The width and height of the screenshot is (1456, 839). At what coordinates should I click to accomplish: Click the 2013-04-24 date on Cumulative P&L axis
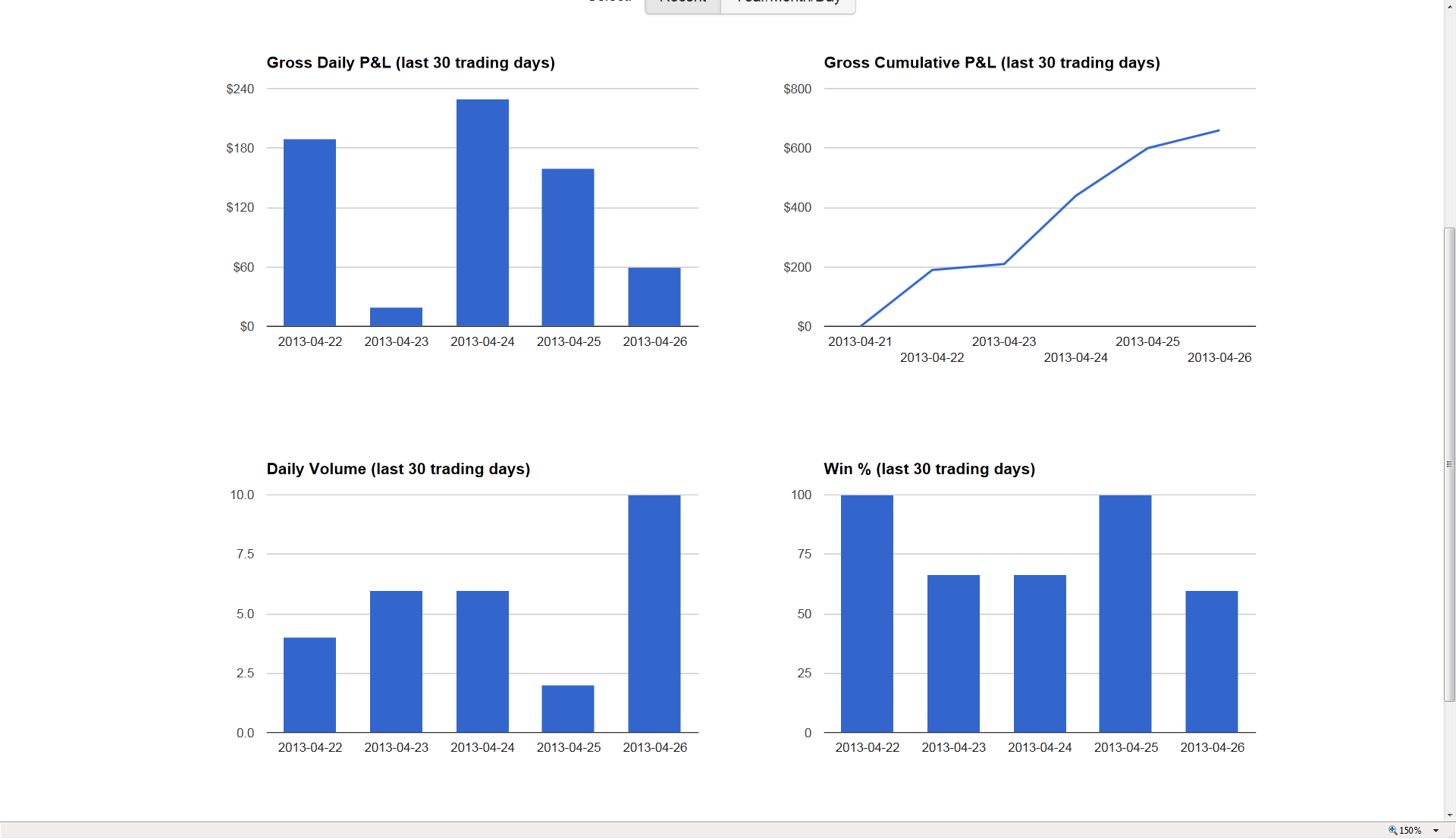1075,357
